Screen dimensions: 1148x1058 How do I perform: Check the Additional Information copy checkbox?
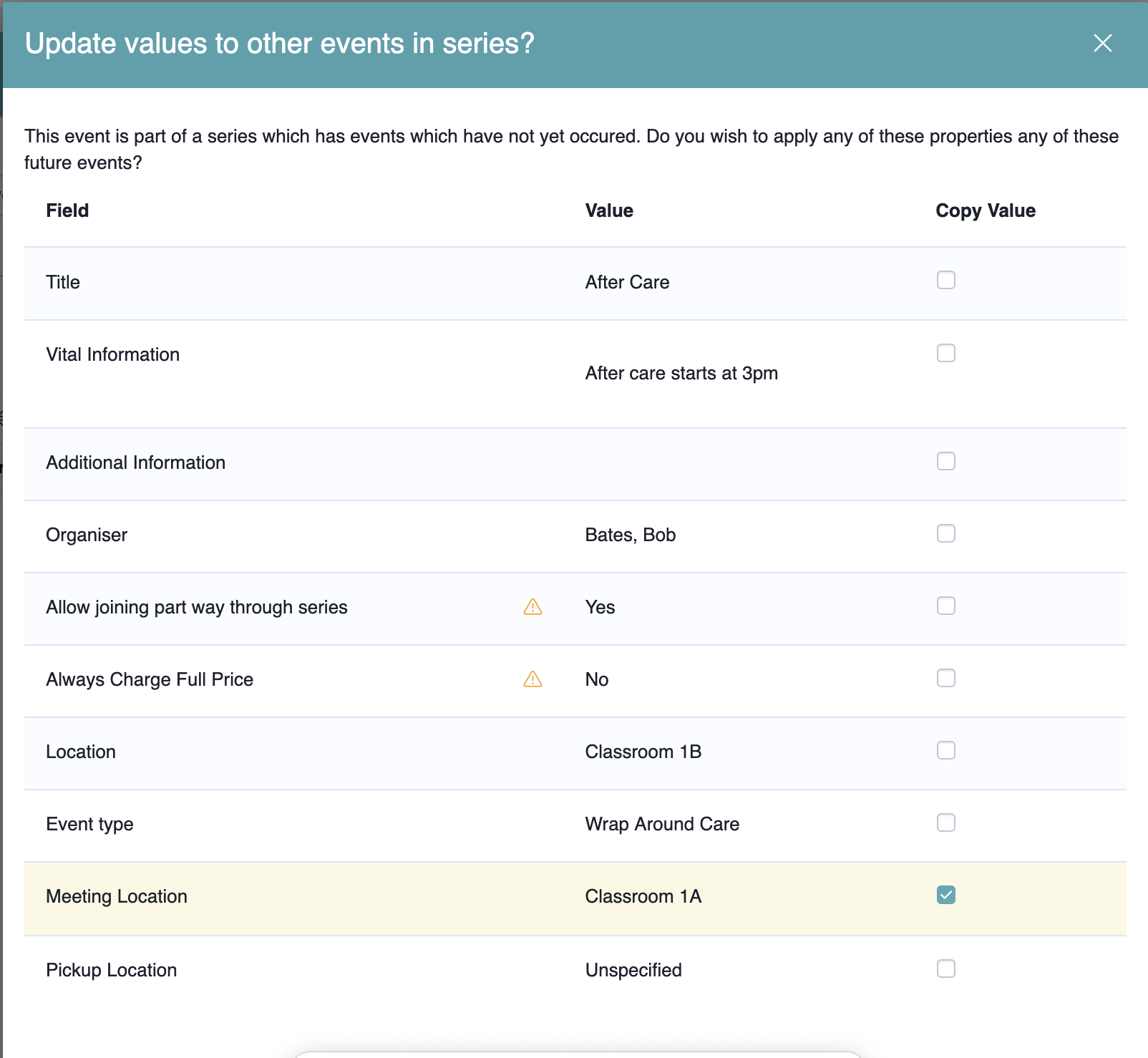[x=945, y=462]
